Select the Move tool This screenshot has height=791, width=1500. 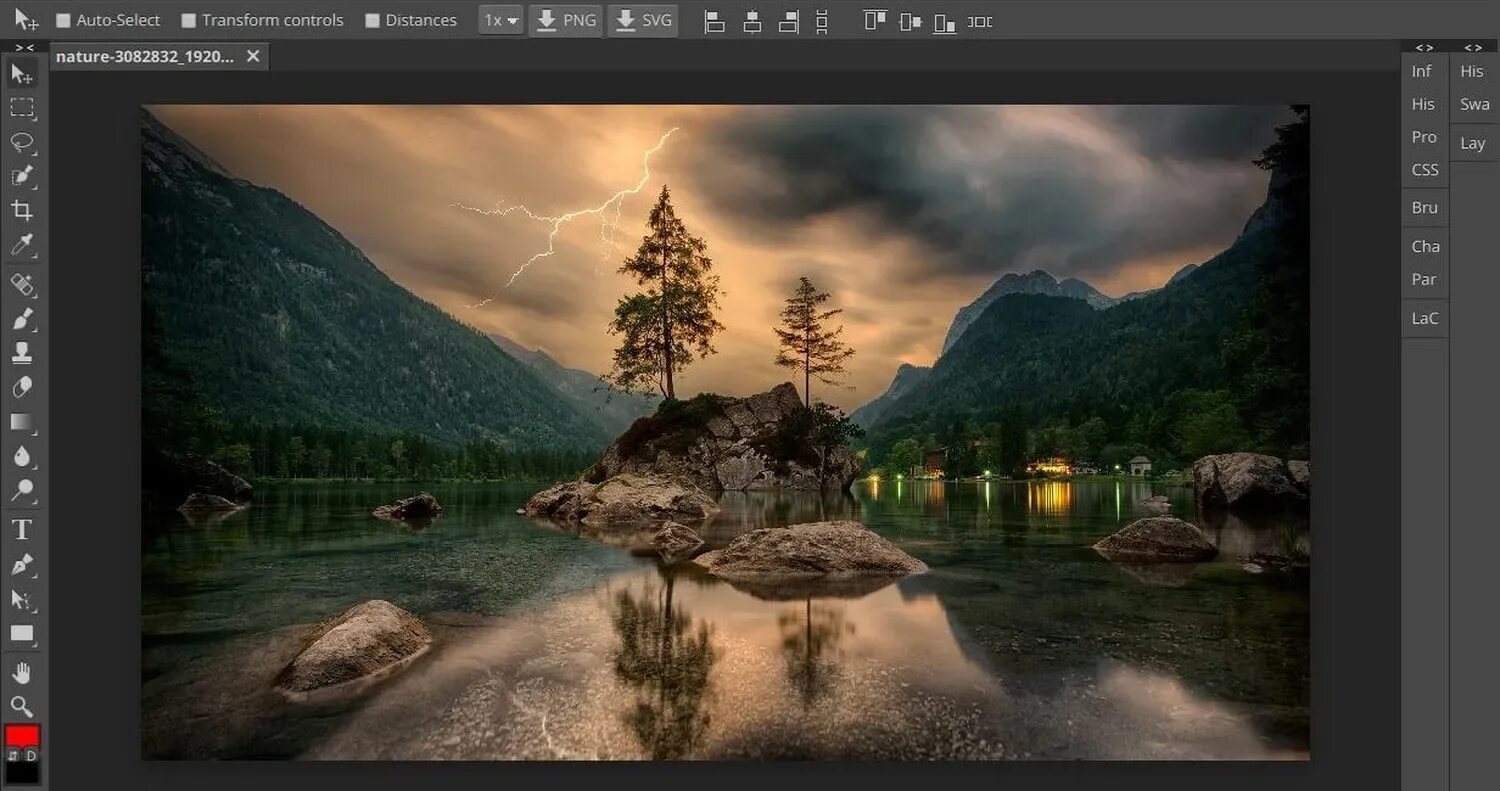pyautogui.click(x=22, y=72)
